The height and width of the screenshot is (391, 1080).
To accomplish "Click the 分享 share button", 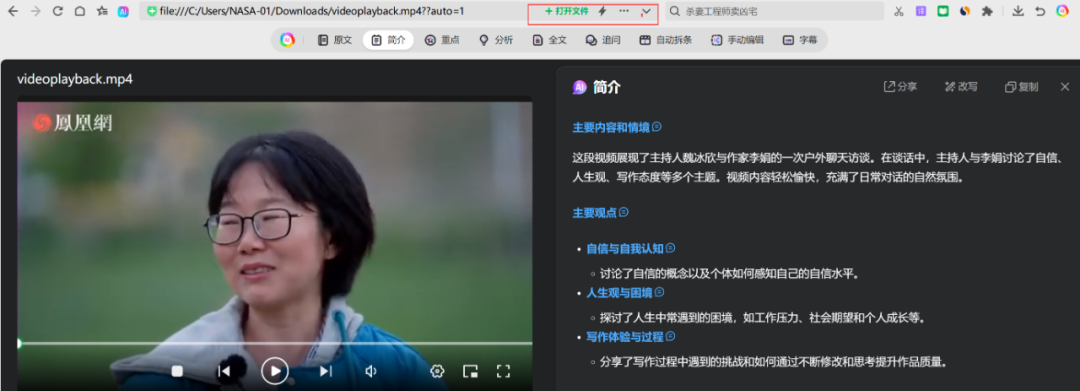I will [x=900, y=87].
